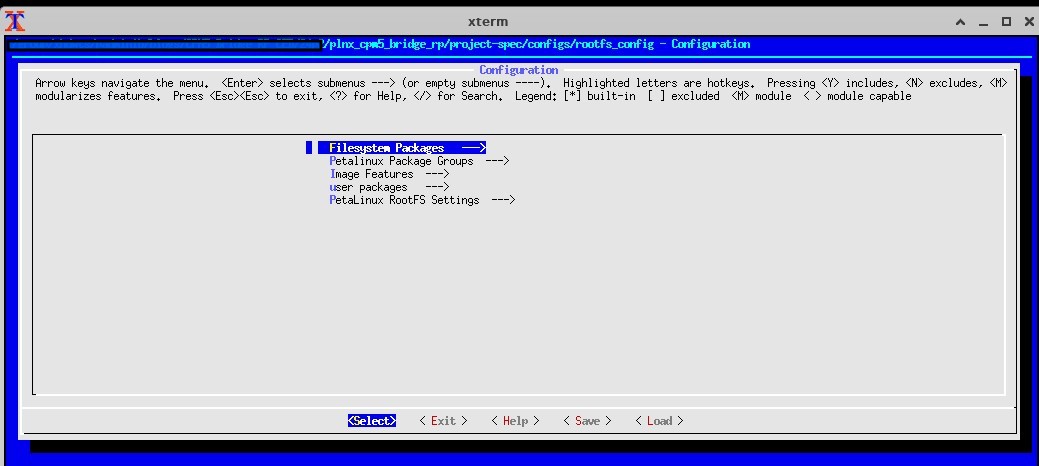Choose the Image Features menu entry
The image size is (1039, 466).
coord(371,174)
